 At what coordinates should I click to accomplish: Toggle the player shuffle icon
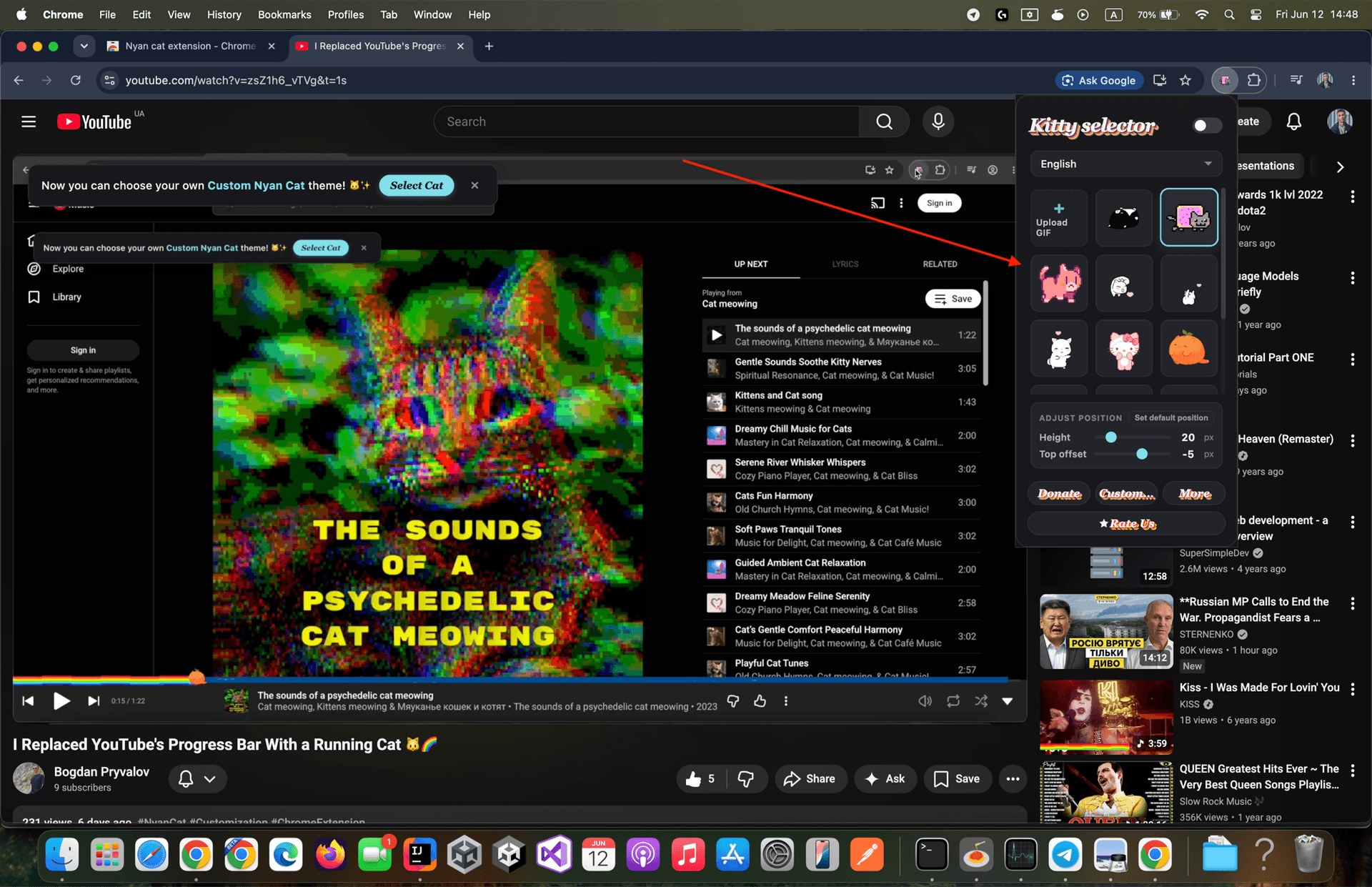click(981, 701)
